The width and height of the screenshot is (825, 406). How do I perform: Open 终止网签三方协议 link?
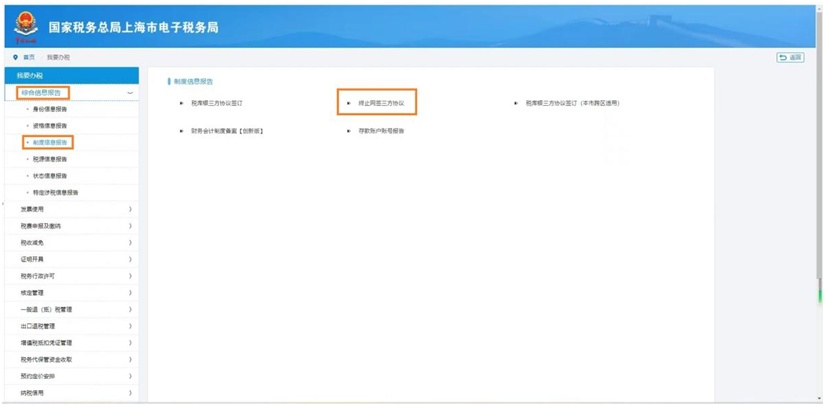(x=381, y=104)
